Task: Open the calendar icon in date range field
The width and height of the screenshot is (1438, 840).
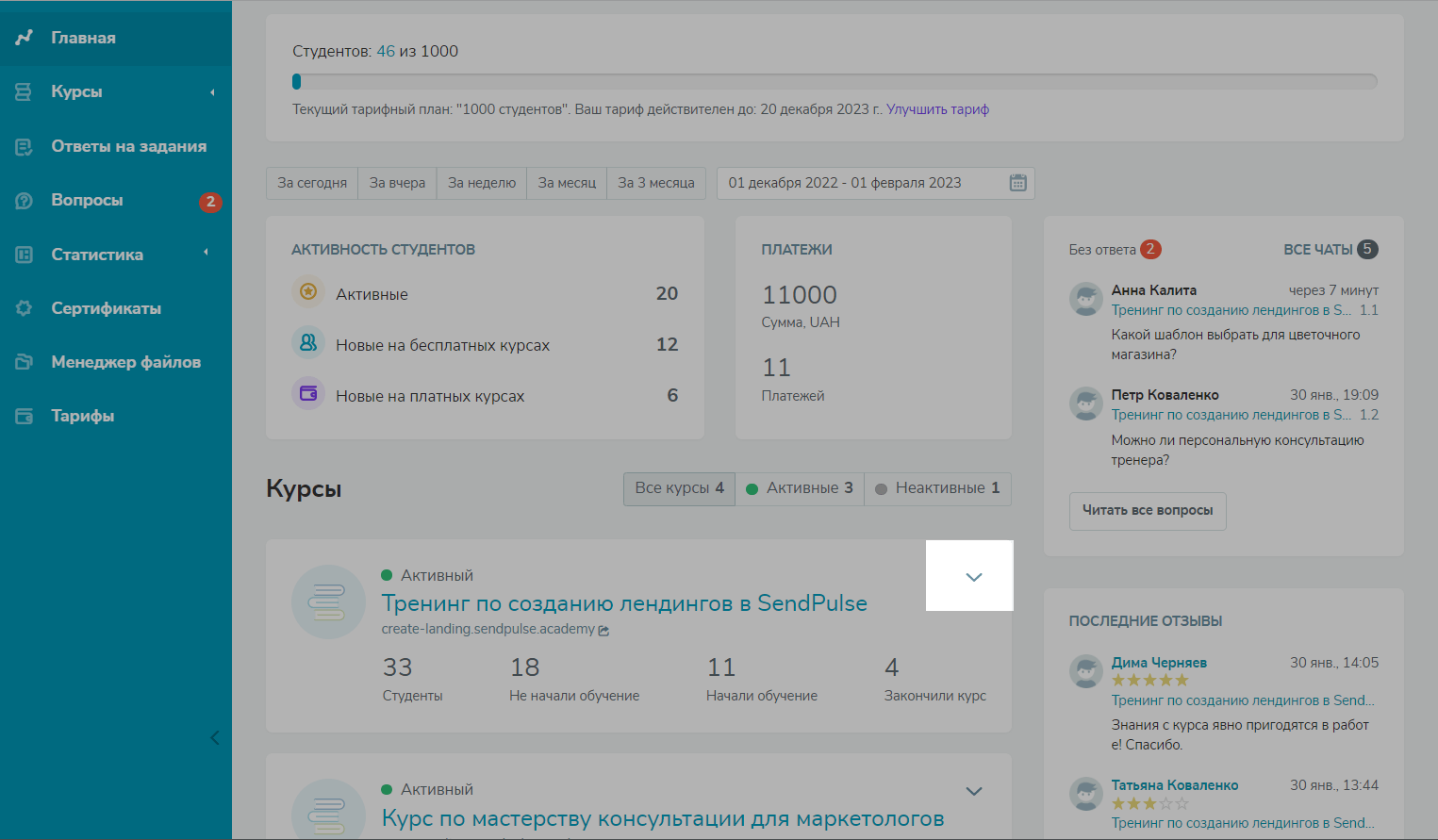Action: click(x=1017, y=183)
